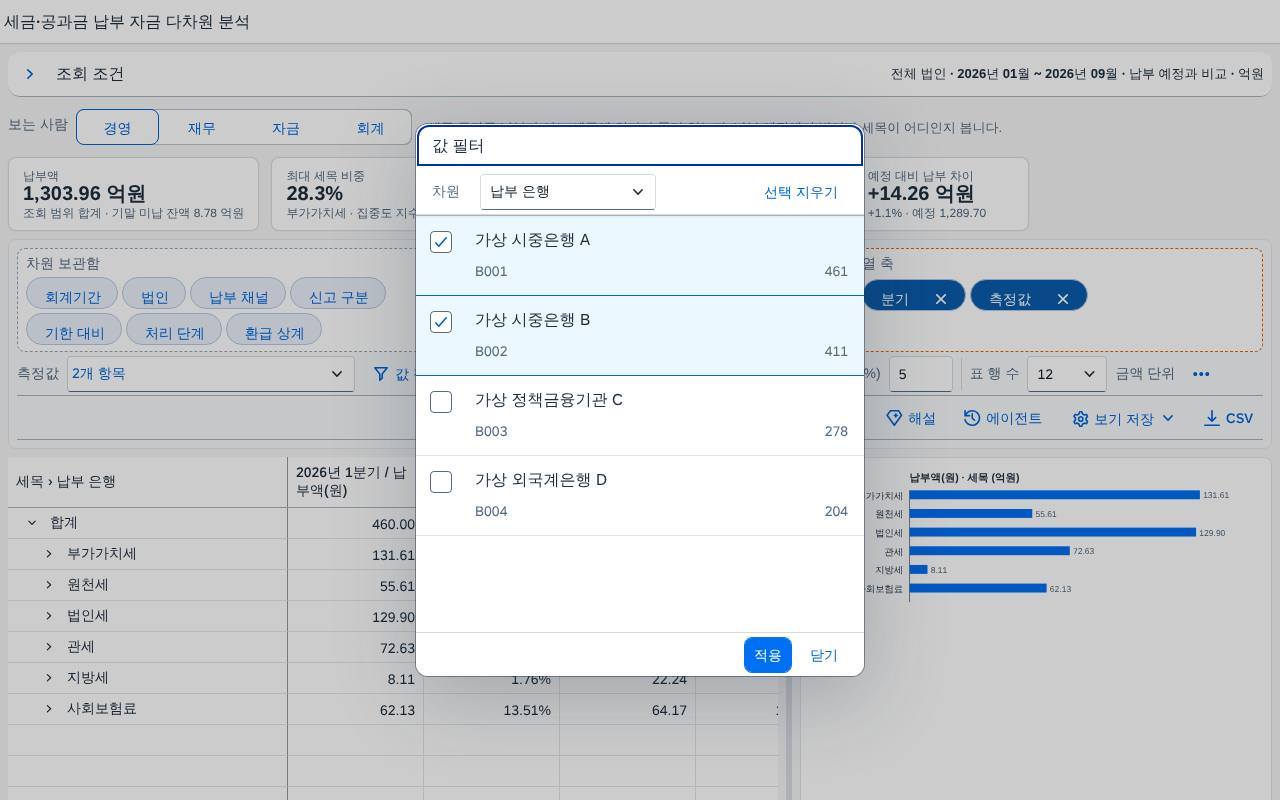Expand the 지방세 tree row

point(49,677)
